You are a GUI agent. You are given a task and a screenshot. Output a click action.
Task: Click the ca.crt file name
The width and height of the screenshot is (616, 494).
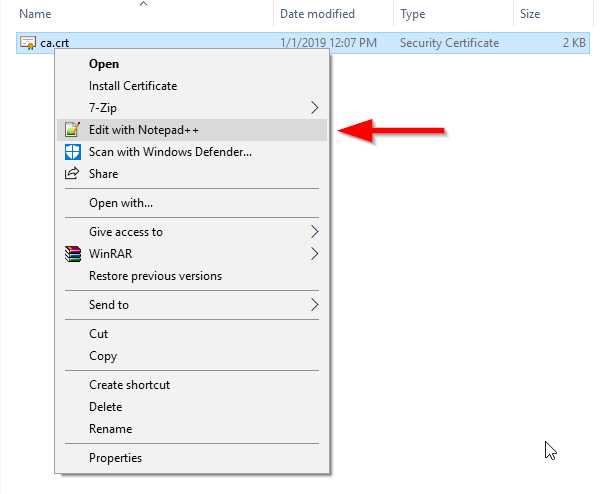pos(55,43)
